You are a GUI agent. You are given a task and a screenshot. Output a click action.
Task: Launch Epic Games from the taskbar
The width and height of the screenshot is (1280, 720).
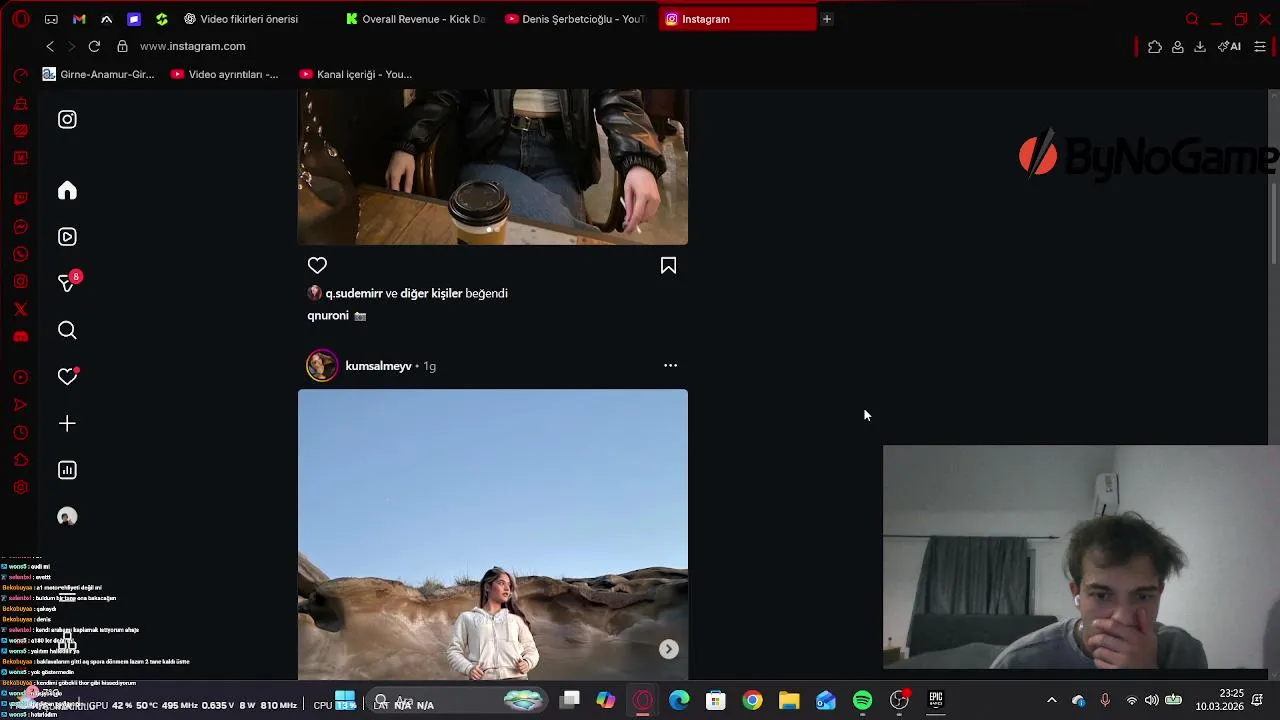tap(936, 700)
